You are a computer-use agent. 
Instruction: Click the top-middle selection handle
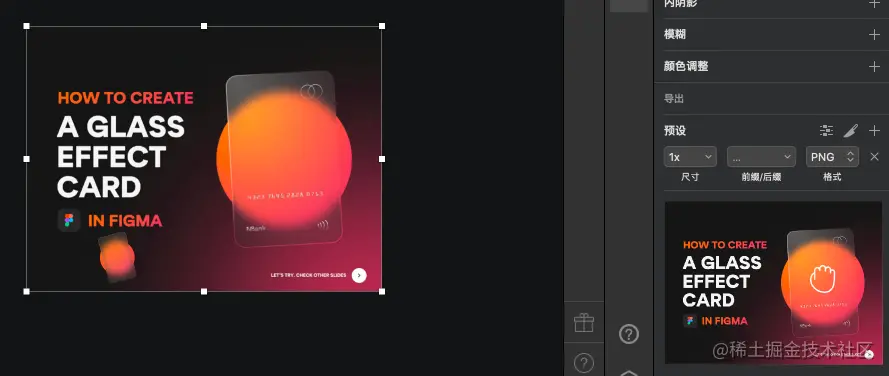point(204,26)
